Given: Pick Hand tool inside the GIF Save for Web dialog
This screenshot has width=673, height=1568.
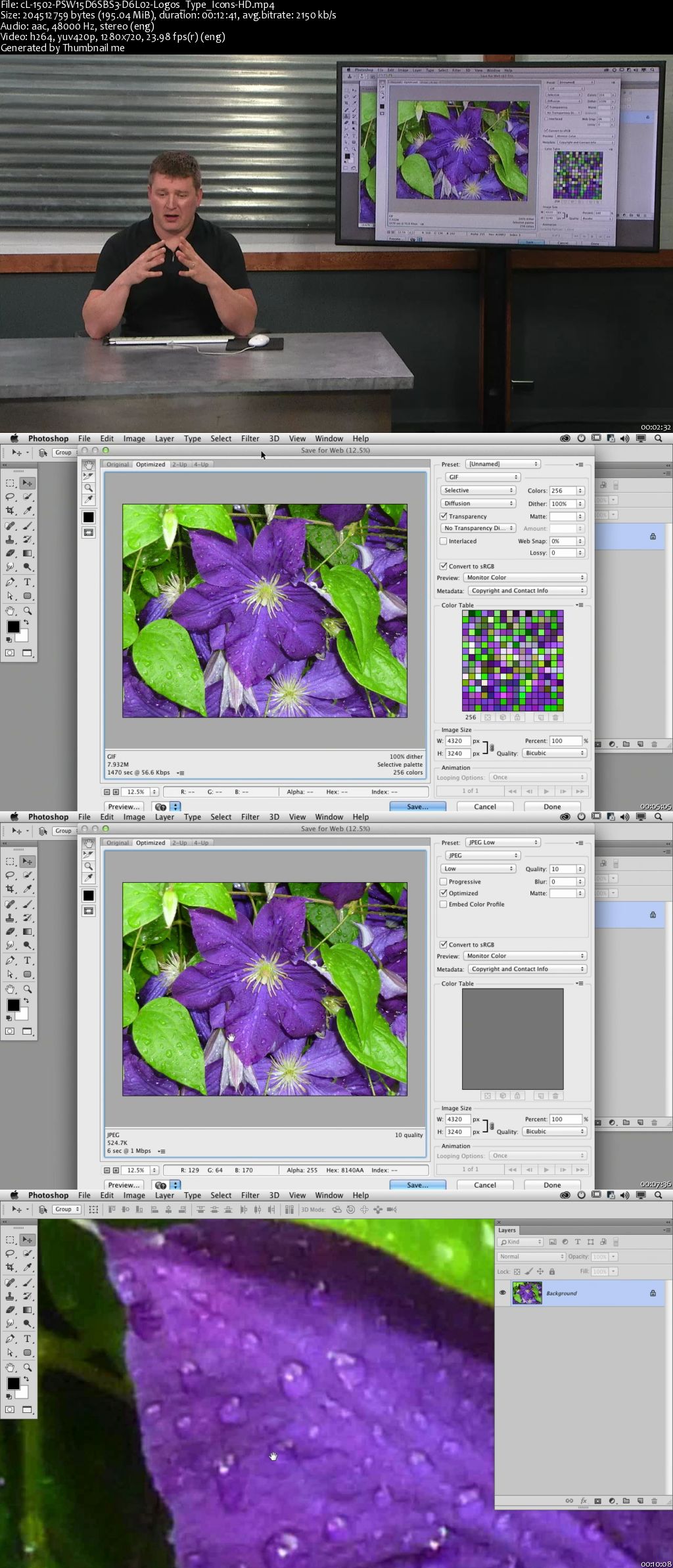Looking at the screenshot, I should point(88,465).
